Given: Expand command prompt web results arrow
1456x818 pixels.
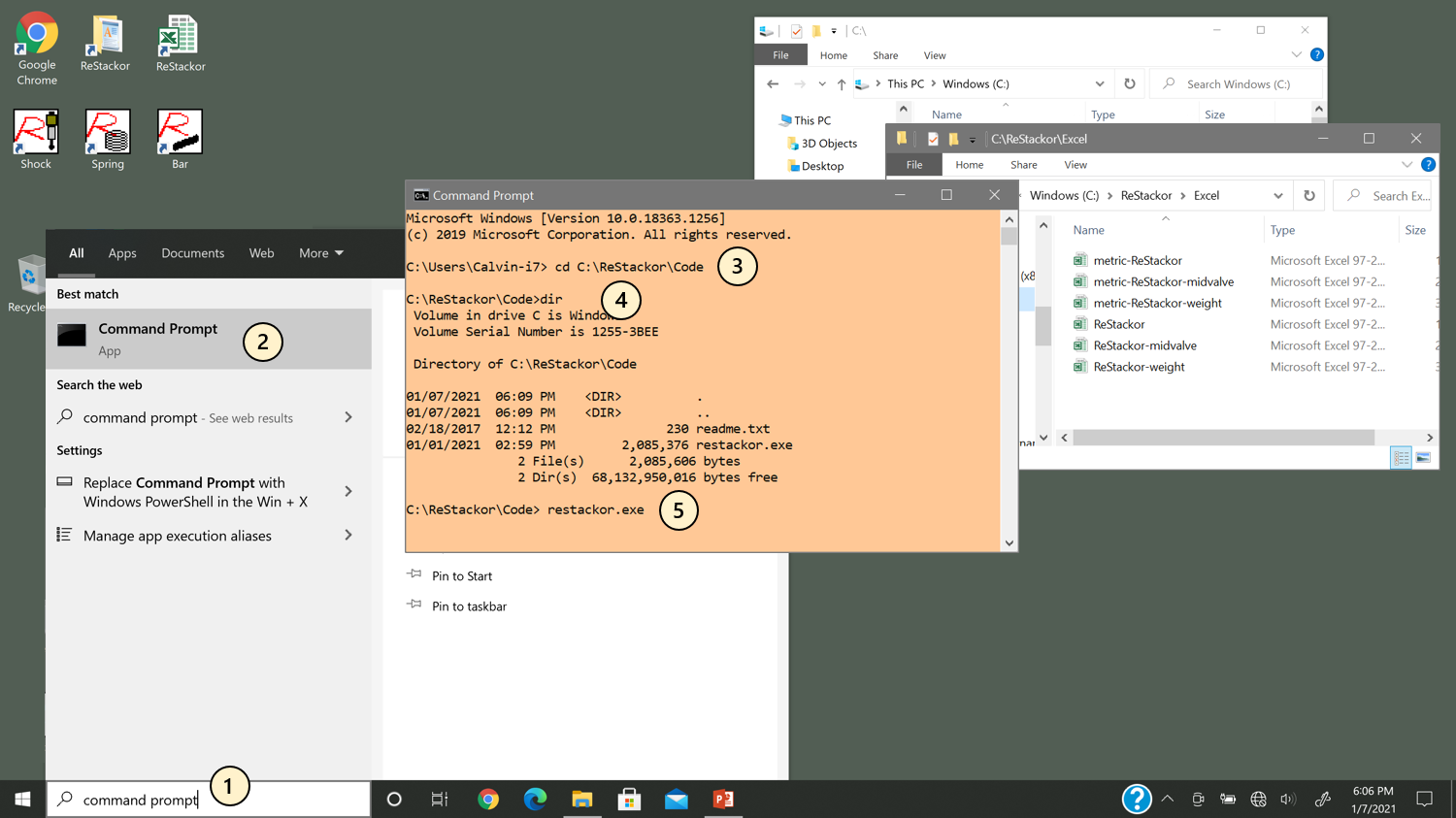Looking at the screenshot, I should point(348,417).
